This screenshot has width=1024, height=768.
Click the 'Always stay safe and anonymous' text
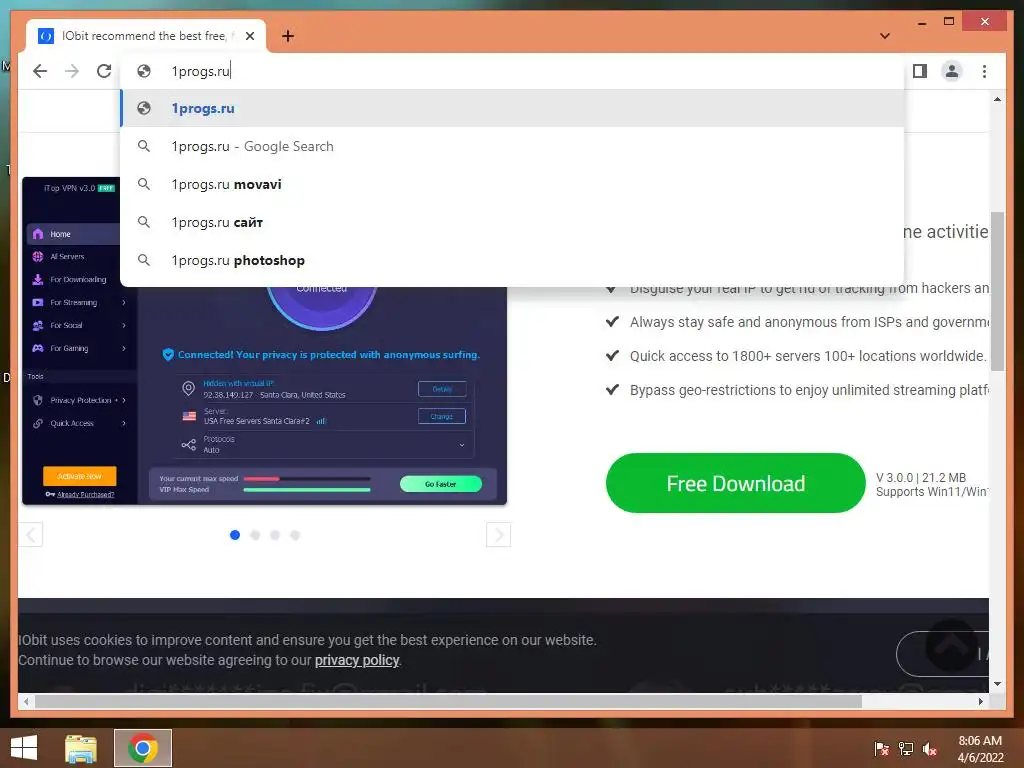(x=809, y=322)
